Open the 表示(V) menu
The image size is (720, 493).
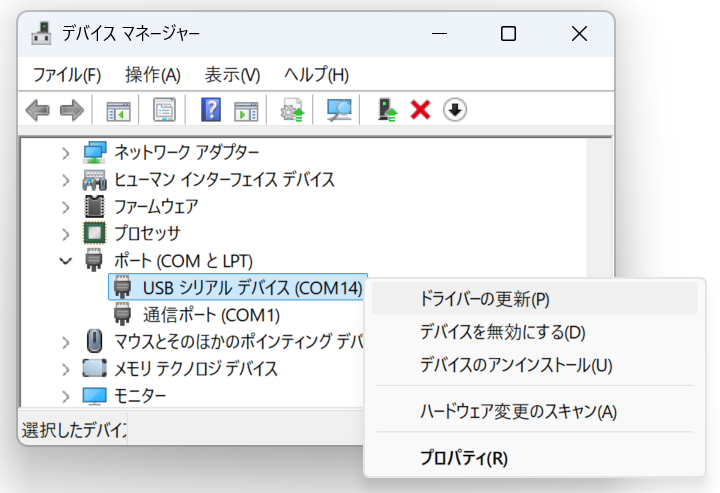[232, 74]
